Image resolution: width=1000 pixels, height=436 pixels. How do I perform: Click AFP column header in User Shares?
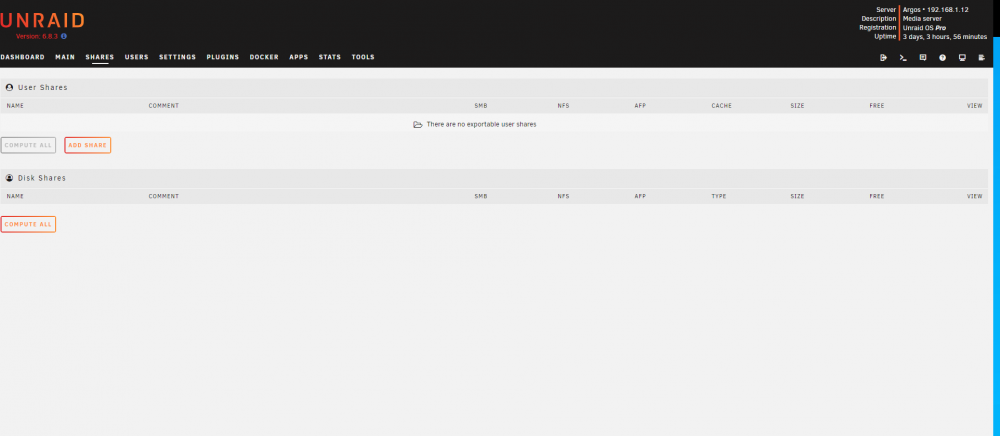[x=640, y=106]
